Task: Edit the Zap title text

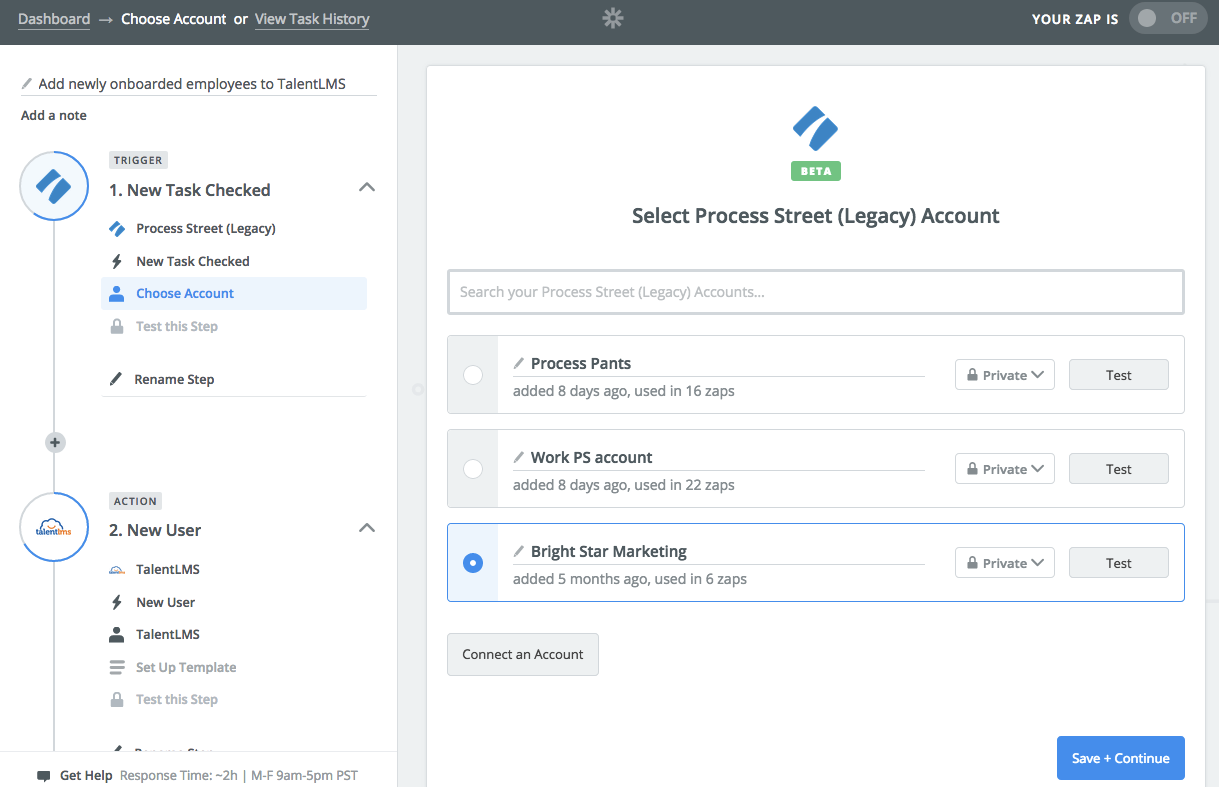Action: pyautogui.click(x=192, y=84)
